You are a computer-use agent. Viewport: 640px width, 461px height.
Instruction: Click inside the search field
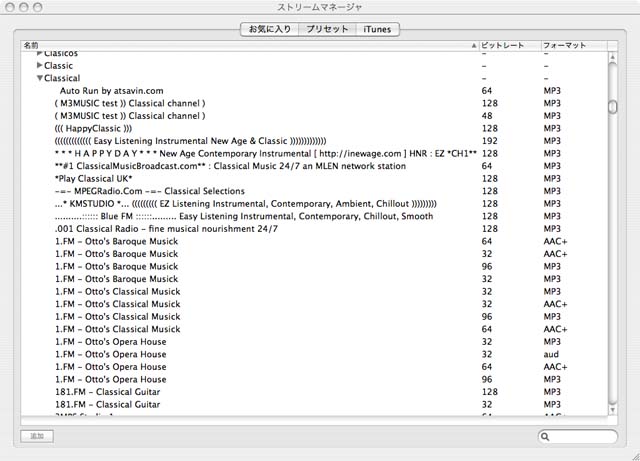click(x=577, y=437)
